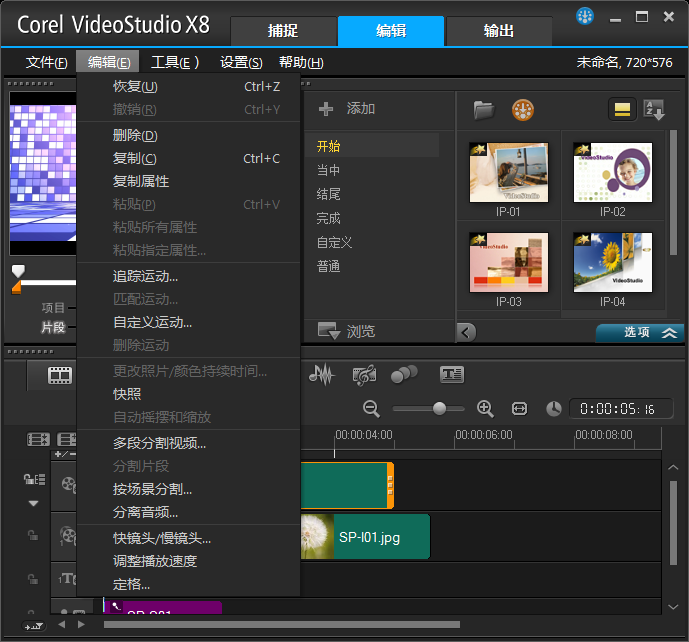This screenshot has height=642, width=689.
Task: Open the sort library A-Z dropdown
Action: [x=654, y=110]
